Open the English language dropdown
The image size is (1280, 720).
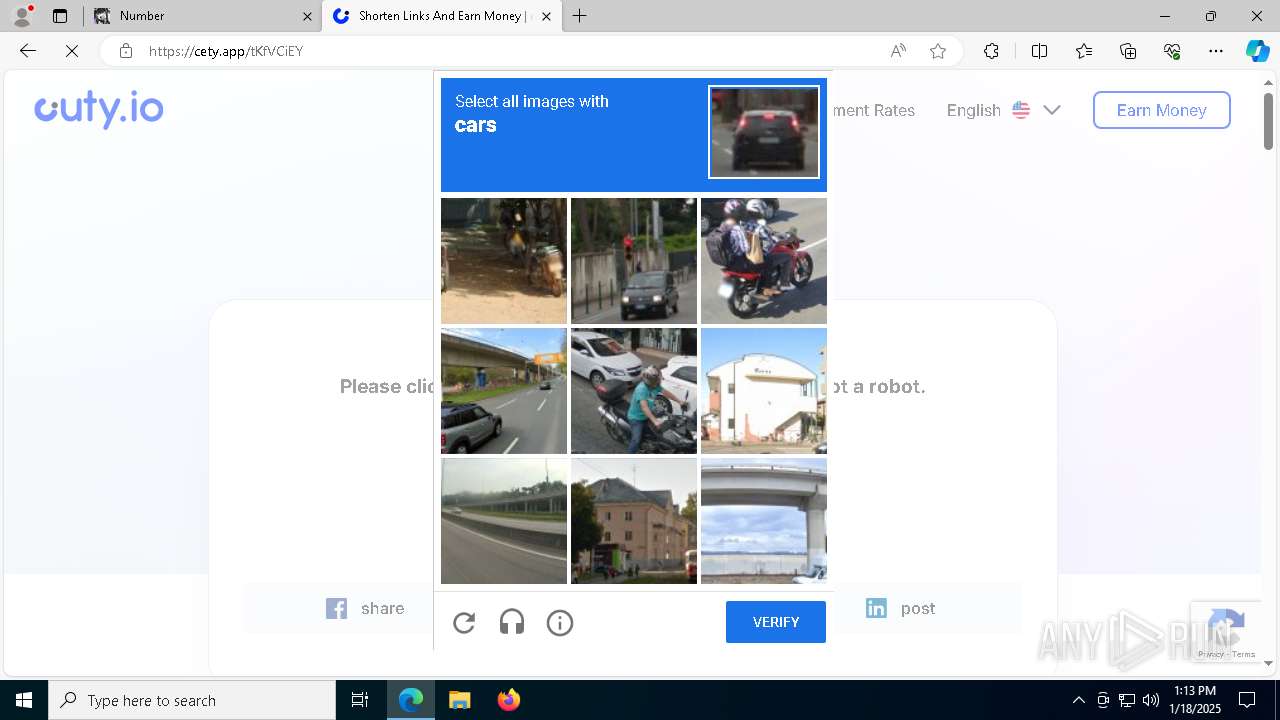[1004, 110]
